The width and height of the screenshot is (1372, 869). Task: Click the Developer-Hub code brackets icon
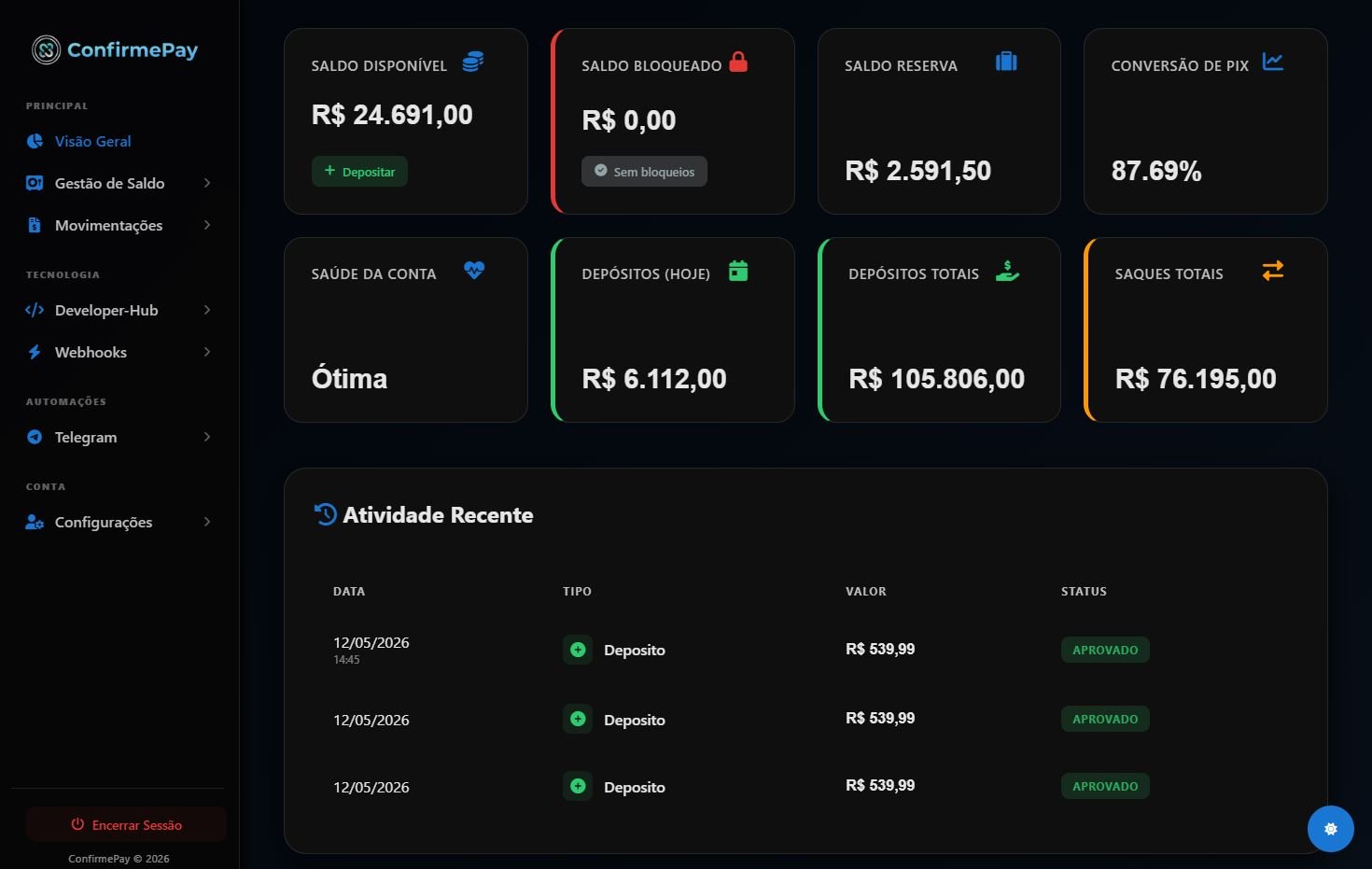pyautogui.click(x=35, y=310)
